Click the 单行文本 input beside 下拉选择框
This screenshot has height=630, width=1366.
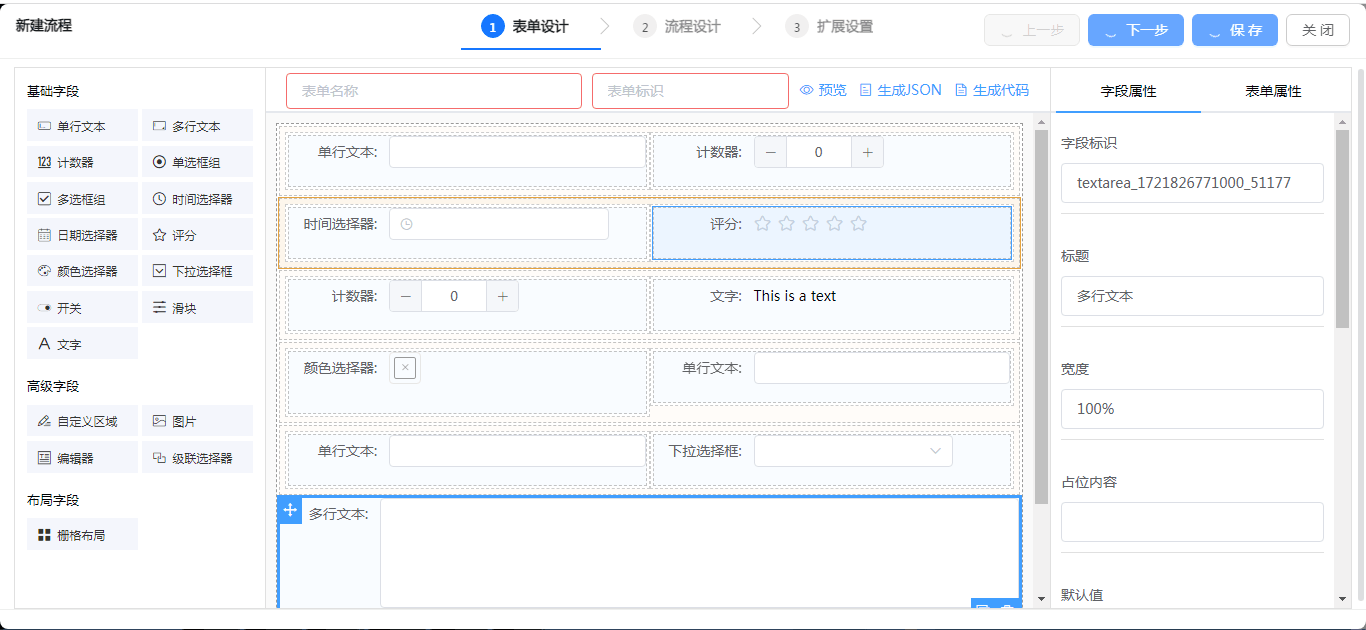517,451
